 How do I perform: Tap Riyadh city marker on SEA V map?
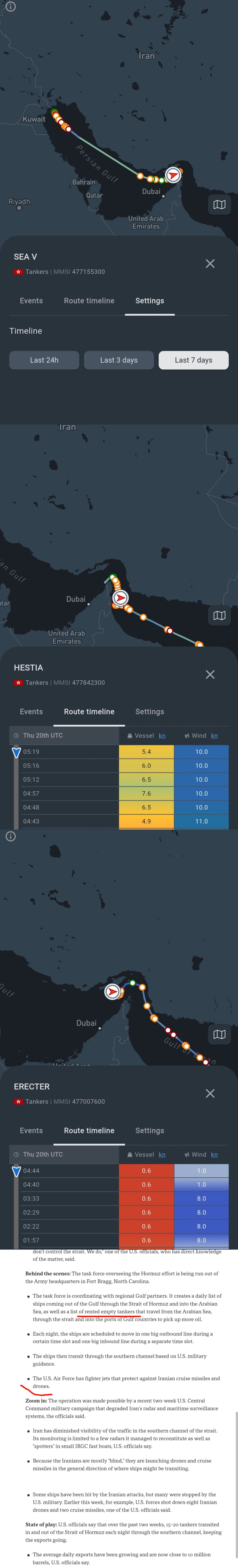[19, 208]
